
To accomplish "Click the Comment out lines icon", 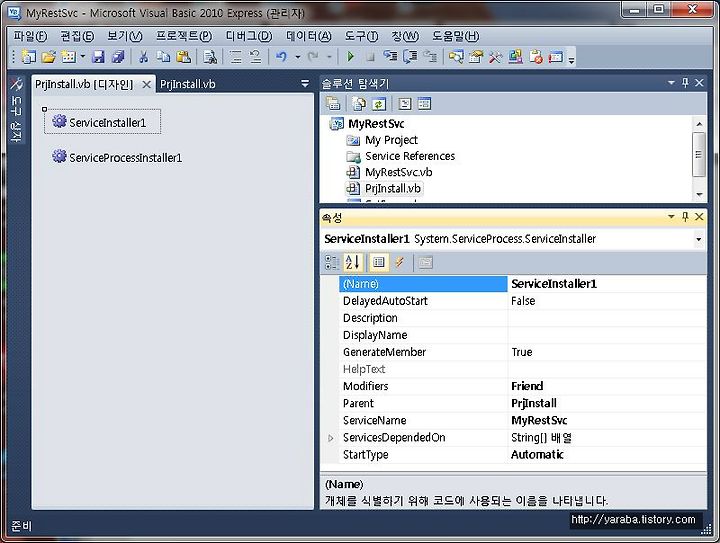I will (236, 57).
